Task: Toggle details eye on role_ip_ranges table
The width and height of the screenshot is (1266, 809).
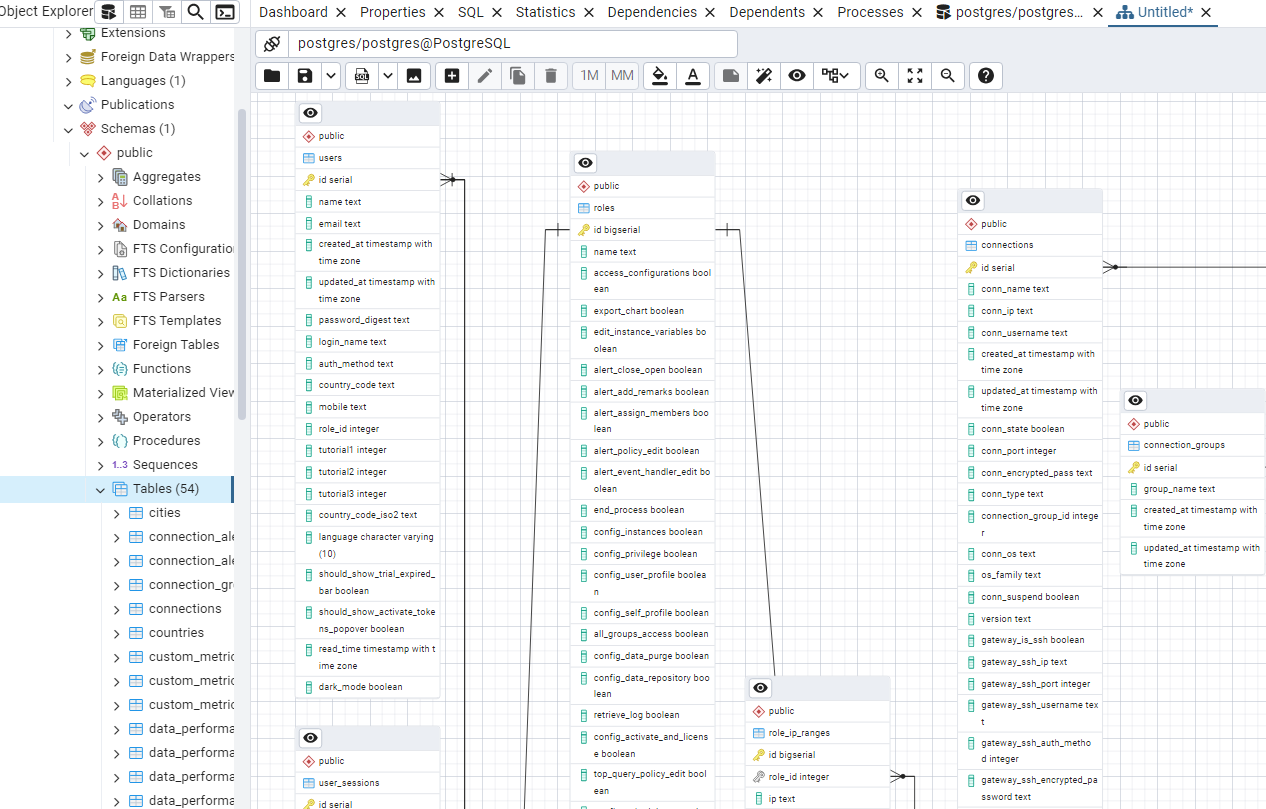Action: pyautogui.click(x=761, y=688)
